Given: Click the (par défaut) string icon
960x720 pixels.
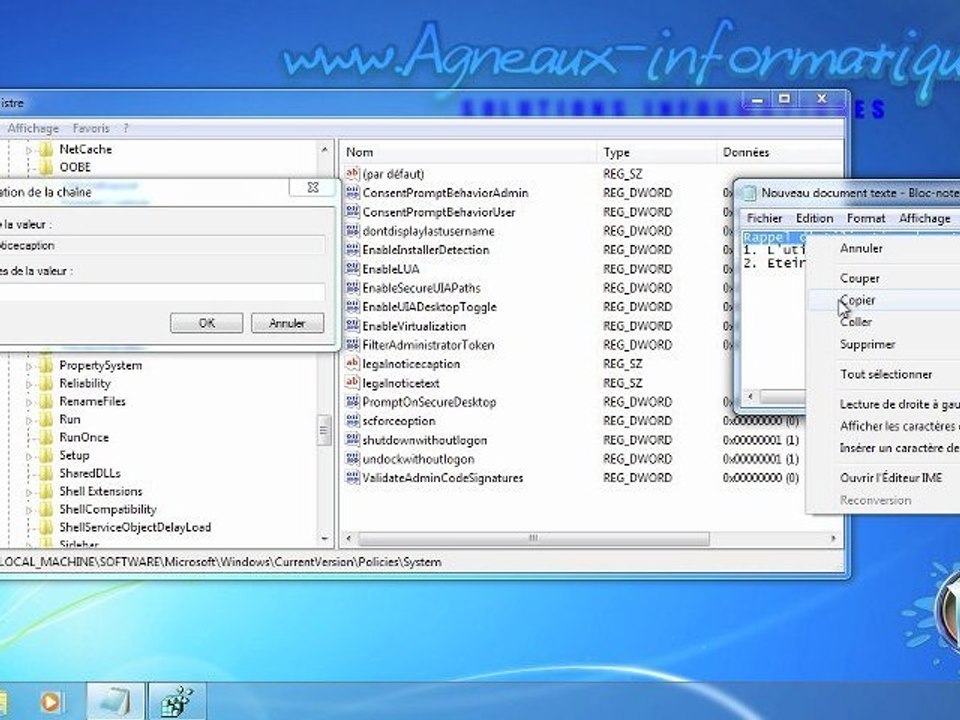Looking at the screenshot, I should (353, 173).
